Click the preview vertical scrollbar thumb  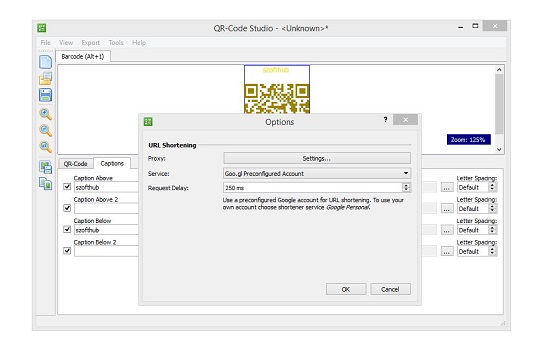coord(499,104)
